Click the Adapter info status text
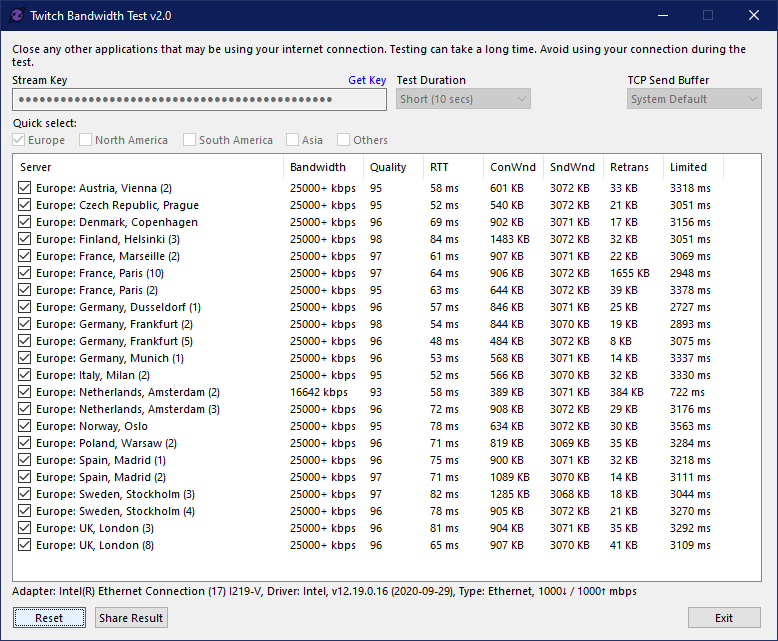The width and height of the screenshot is (778, 641). (324, 591)
